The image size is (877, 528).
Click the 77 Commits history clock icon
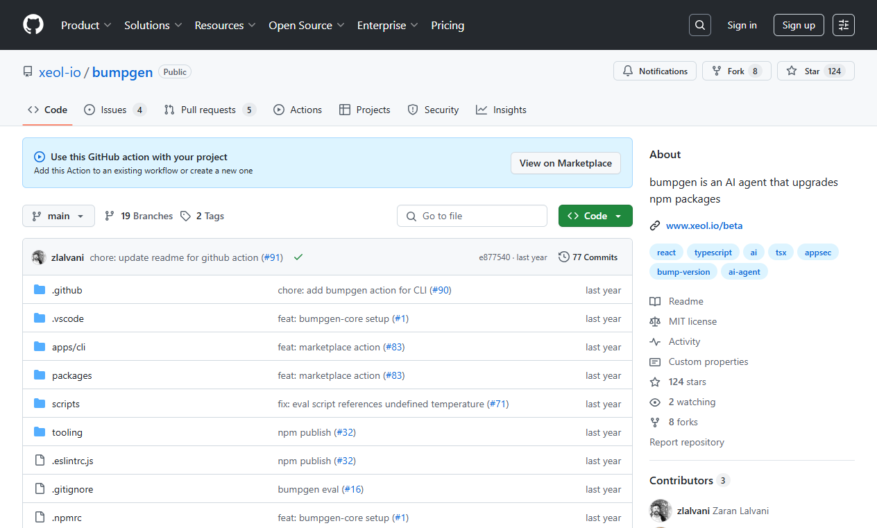[x=564, y=257]
